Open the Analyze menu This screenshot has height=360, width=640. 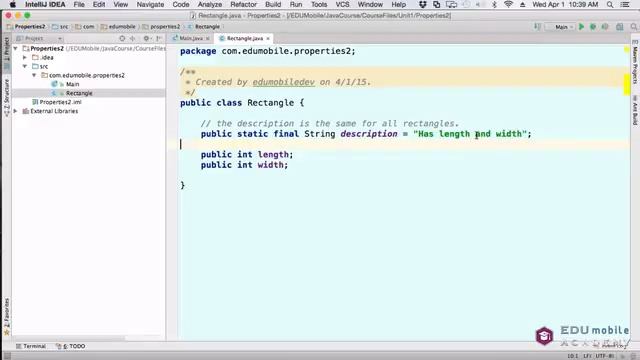click(209, 4)
